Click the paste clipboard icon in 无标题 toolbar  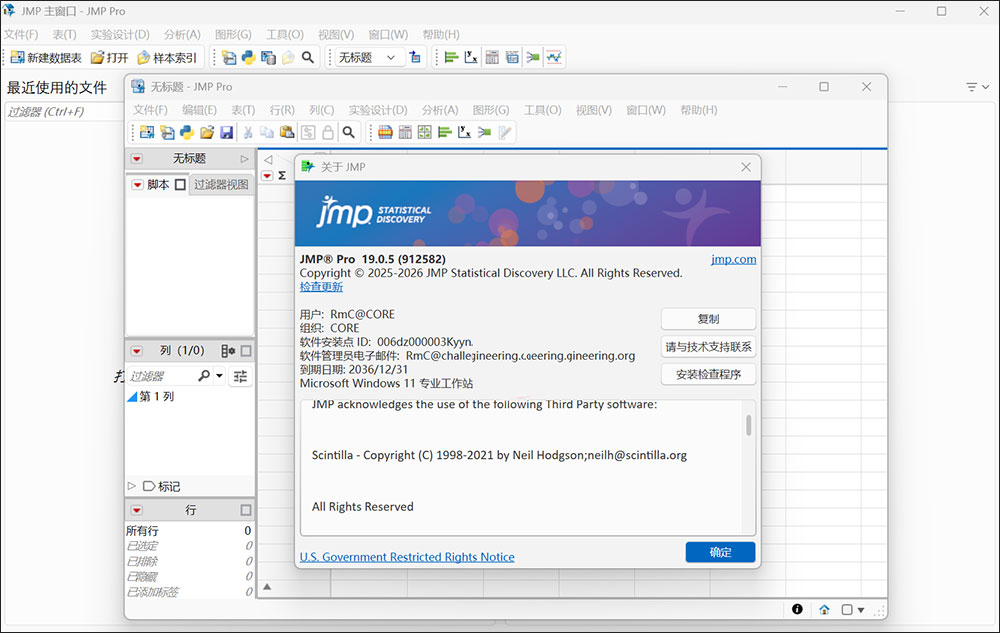click(287, 132)
